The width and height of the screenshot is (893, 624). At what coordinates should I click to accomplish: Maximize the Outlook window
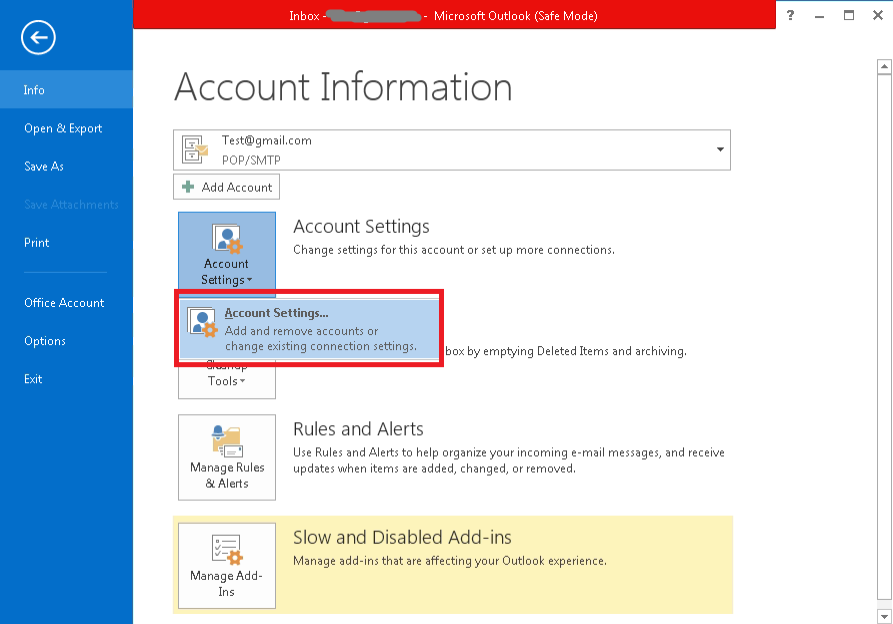[849, 15]
